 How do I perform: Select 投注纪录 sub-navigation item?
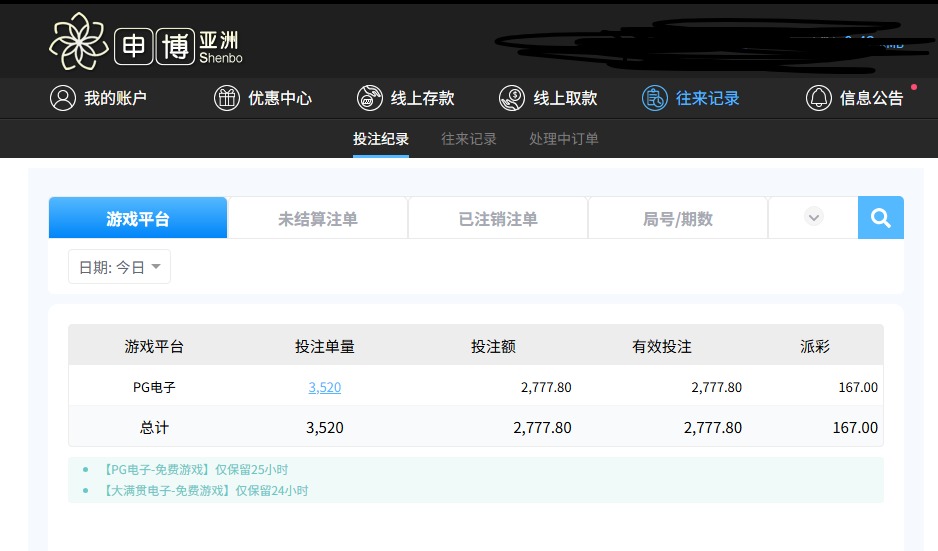[381, 139]
